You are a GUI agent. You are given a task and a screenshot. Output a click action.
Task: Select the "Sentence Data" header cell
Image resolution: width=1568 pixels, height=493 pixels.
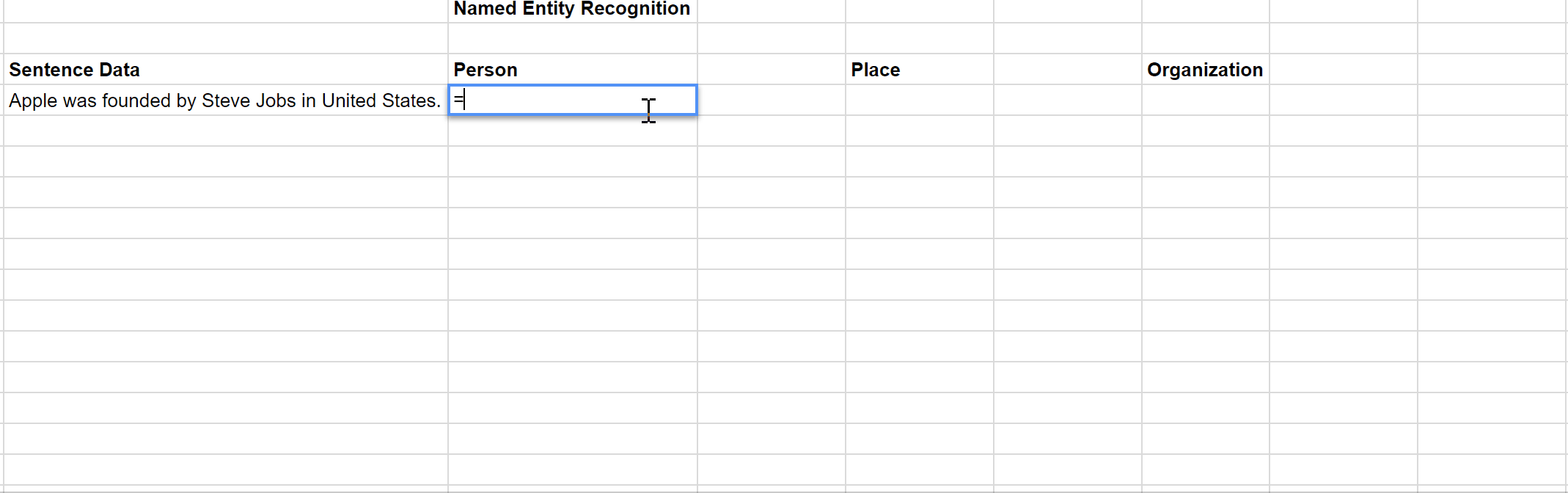(x=220, y=69)
